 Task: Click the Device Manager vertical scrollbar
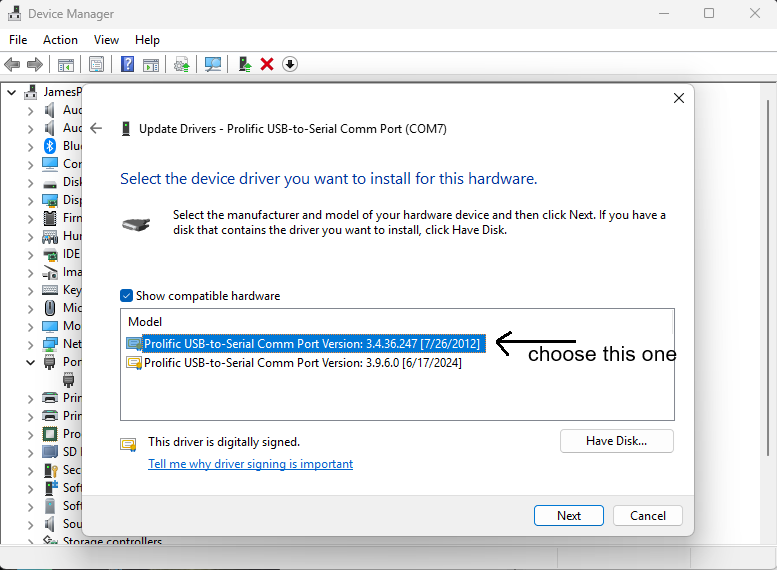point(768,278)
